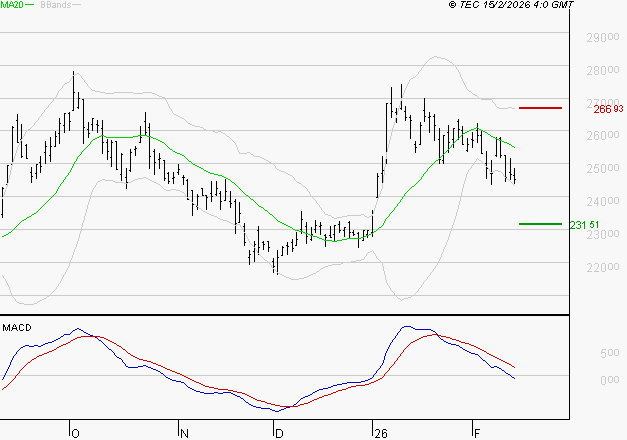The image size is (627, 440).
Task: Click the red resistance level line
Action: click(540, 108)
